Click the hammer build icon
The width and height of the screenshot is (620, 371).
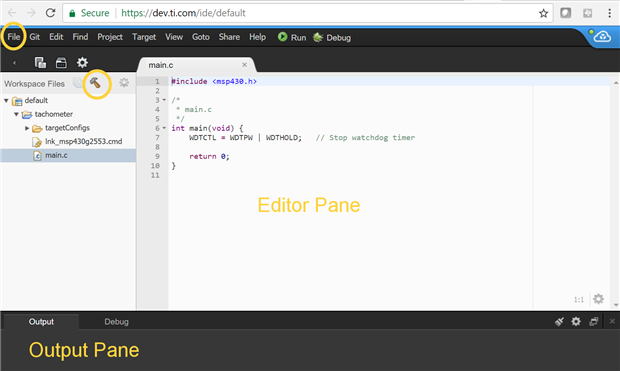point(95,83)
